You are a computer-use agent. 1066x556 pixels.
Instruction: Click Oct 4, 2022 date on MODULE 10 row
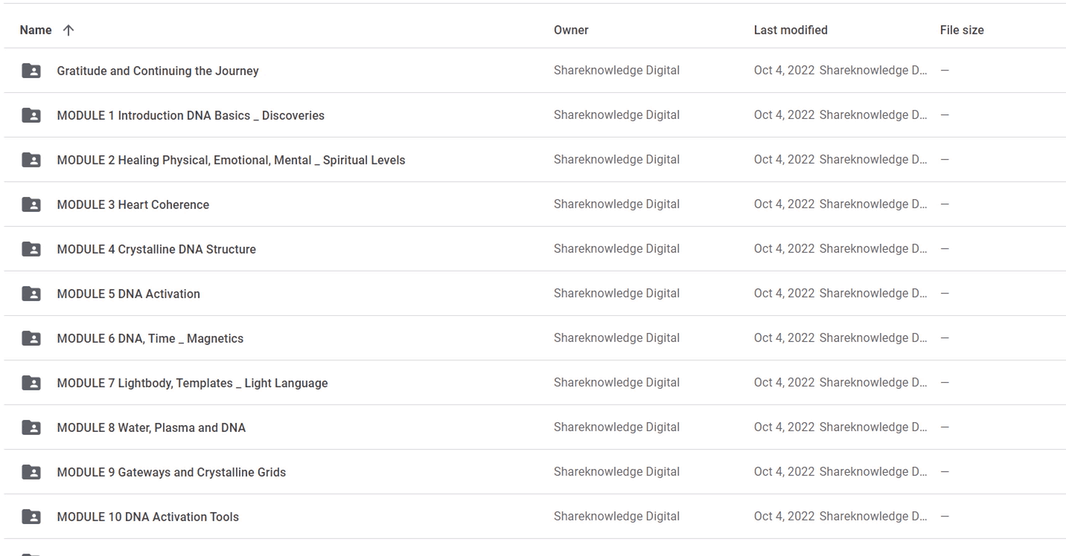[x=784, y=516]
